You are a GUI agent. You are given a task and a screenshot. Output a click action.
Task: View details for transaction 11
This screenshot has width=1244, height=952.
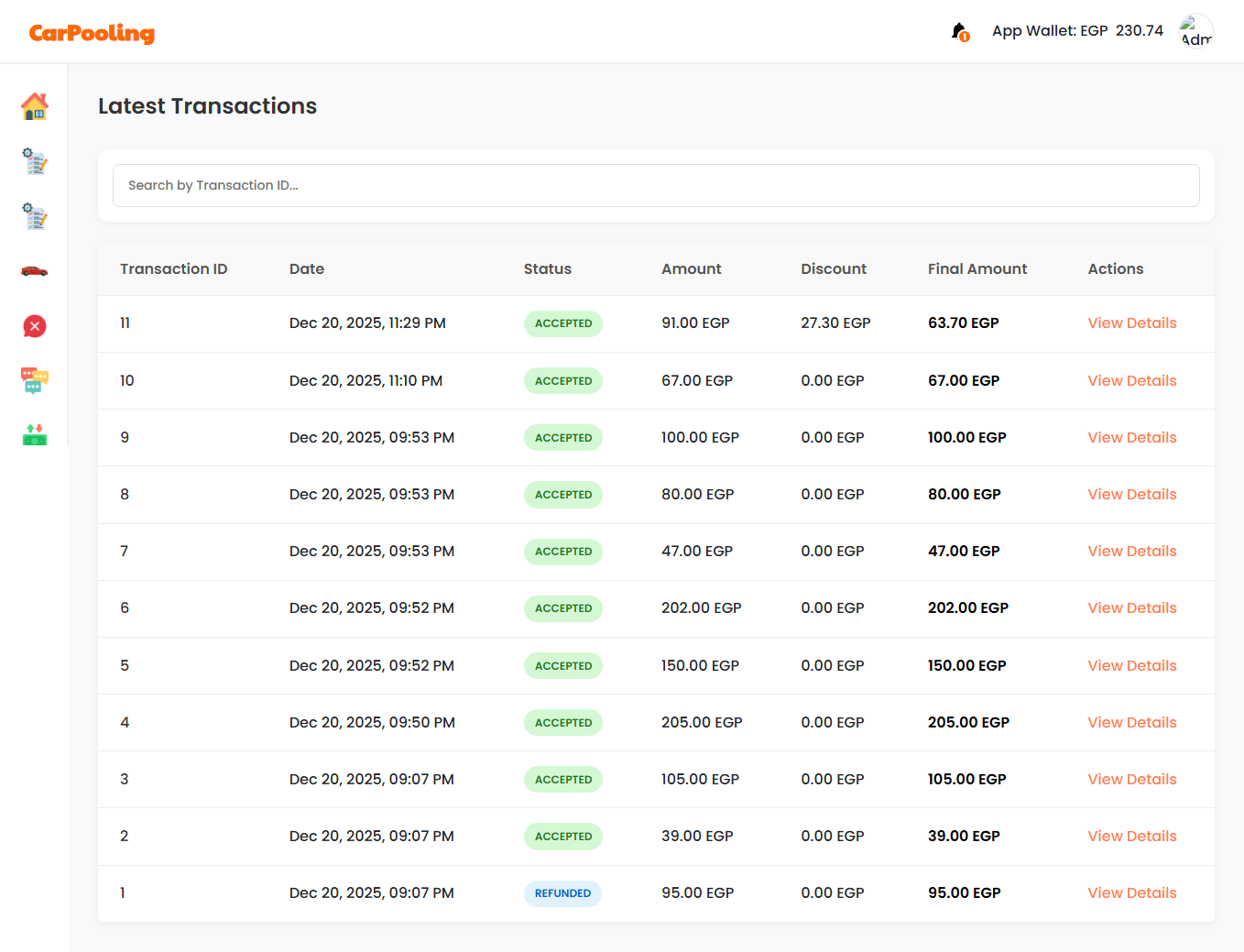(1131, 323)
